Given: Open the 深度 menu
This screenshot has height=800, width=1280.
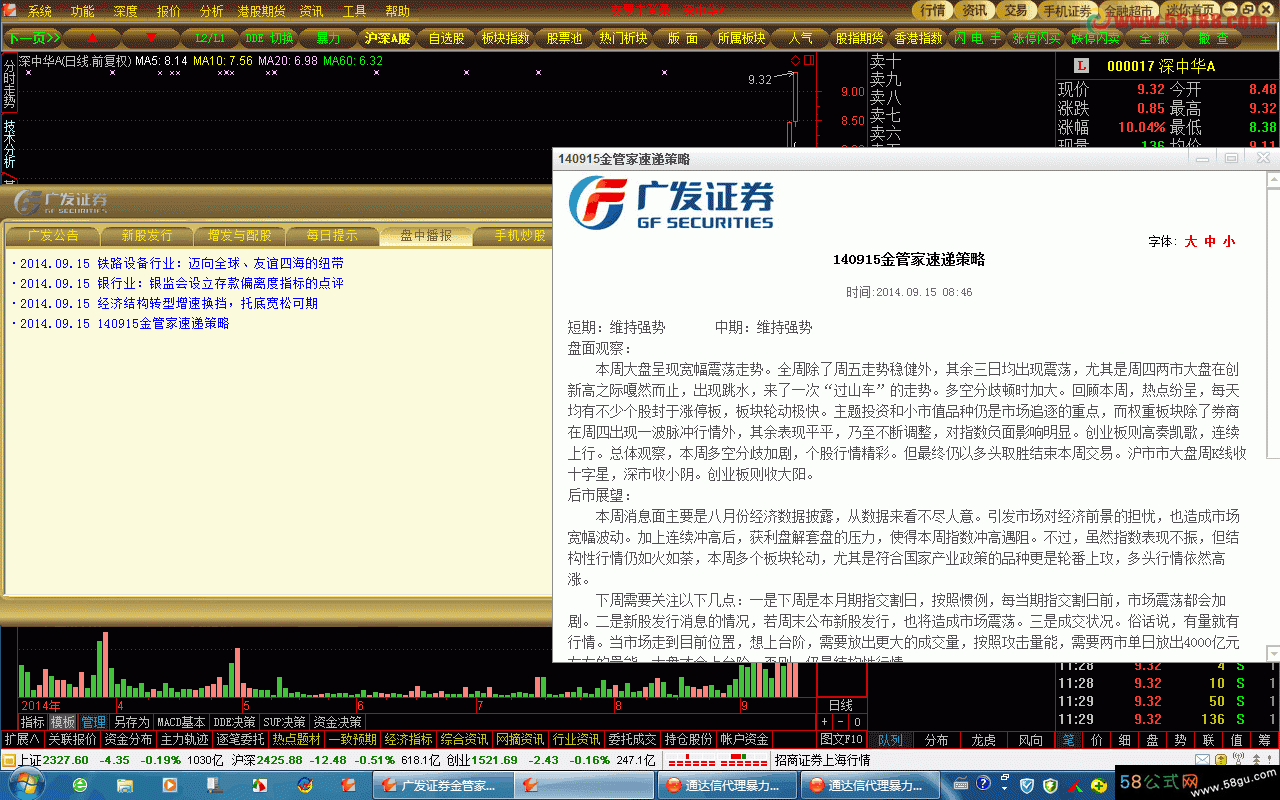Looking at the screenshot, I should (125, 11).
